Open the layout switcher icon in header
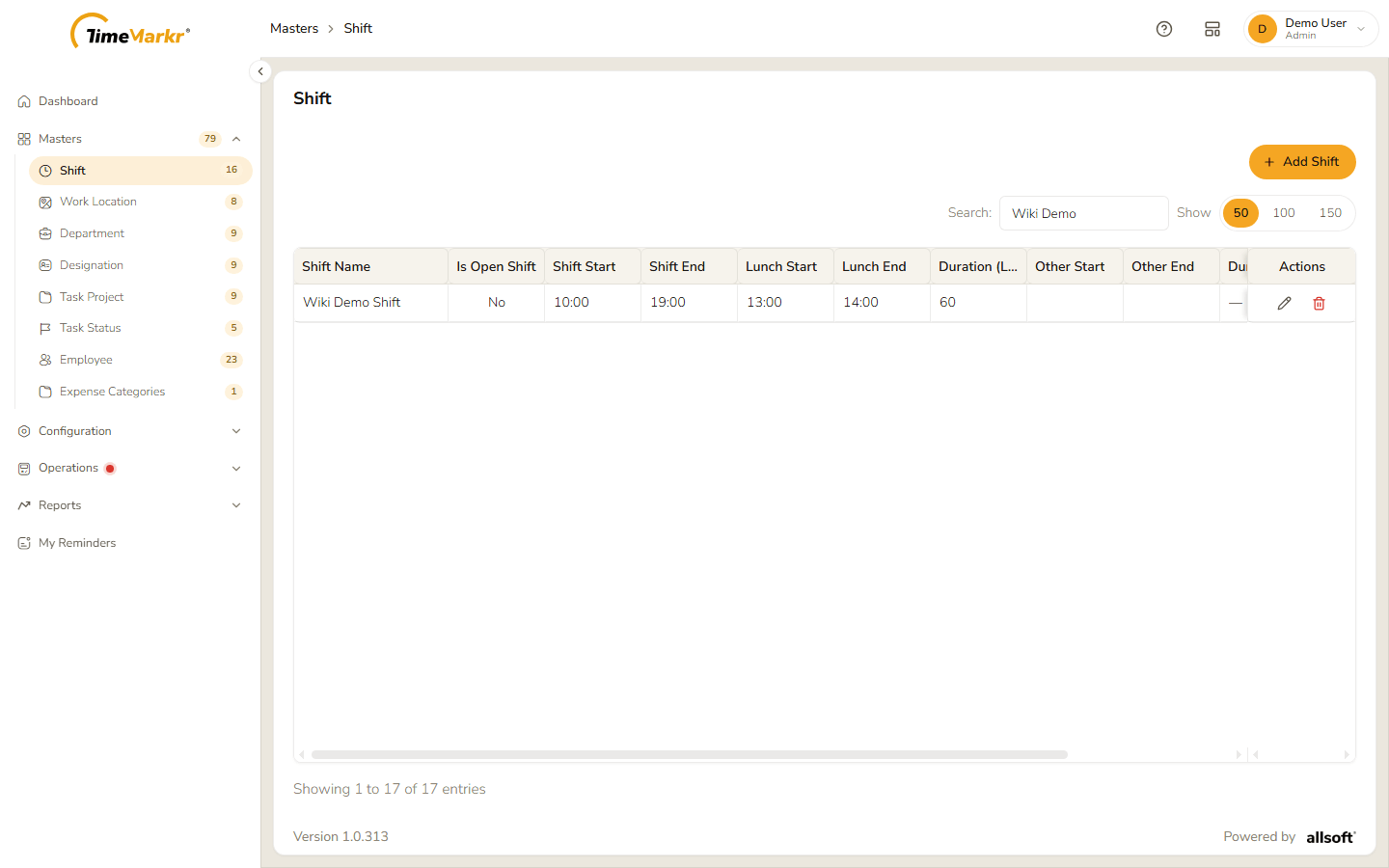Viewport: 1389px width, 868px height. tap(1212, 29)
